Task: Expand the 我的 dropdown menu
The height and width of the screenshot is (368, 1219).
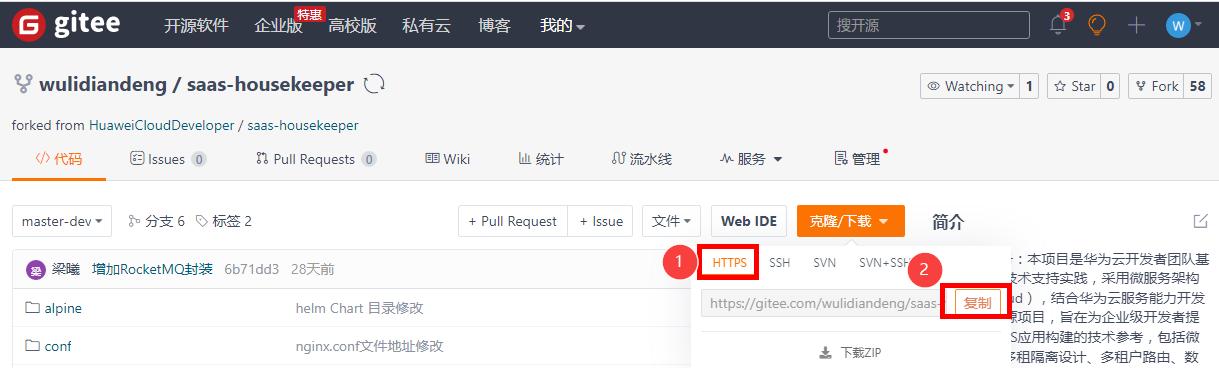Action: (x=562, y=25)
